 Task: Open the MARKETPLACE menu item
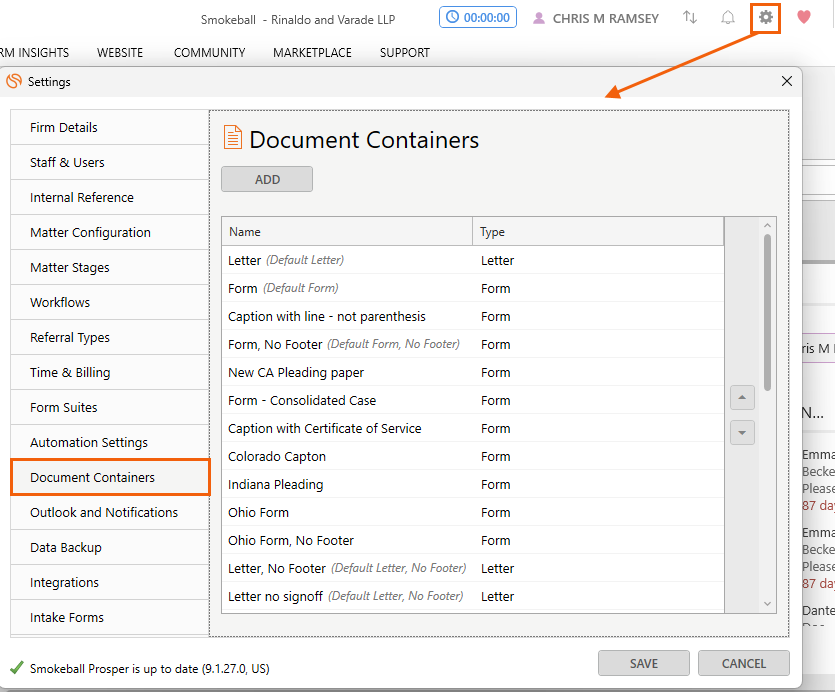pyautogui.click(x=311, y=52)
